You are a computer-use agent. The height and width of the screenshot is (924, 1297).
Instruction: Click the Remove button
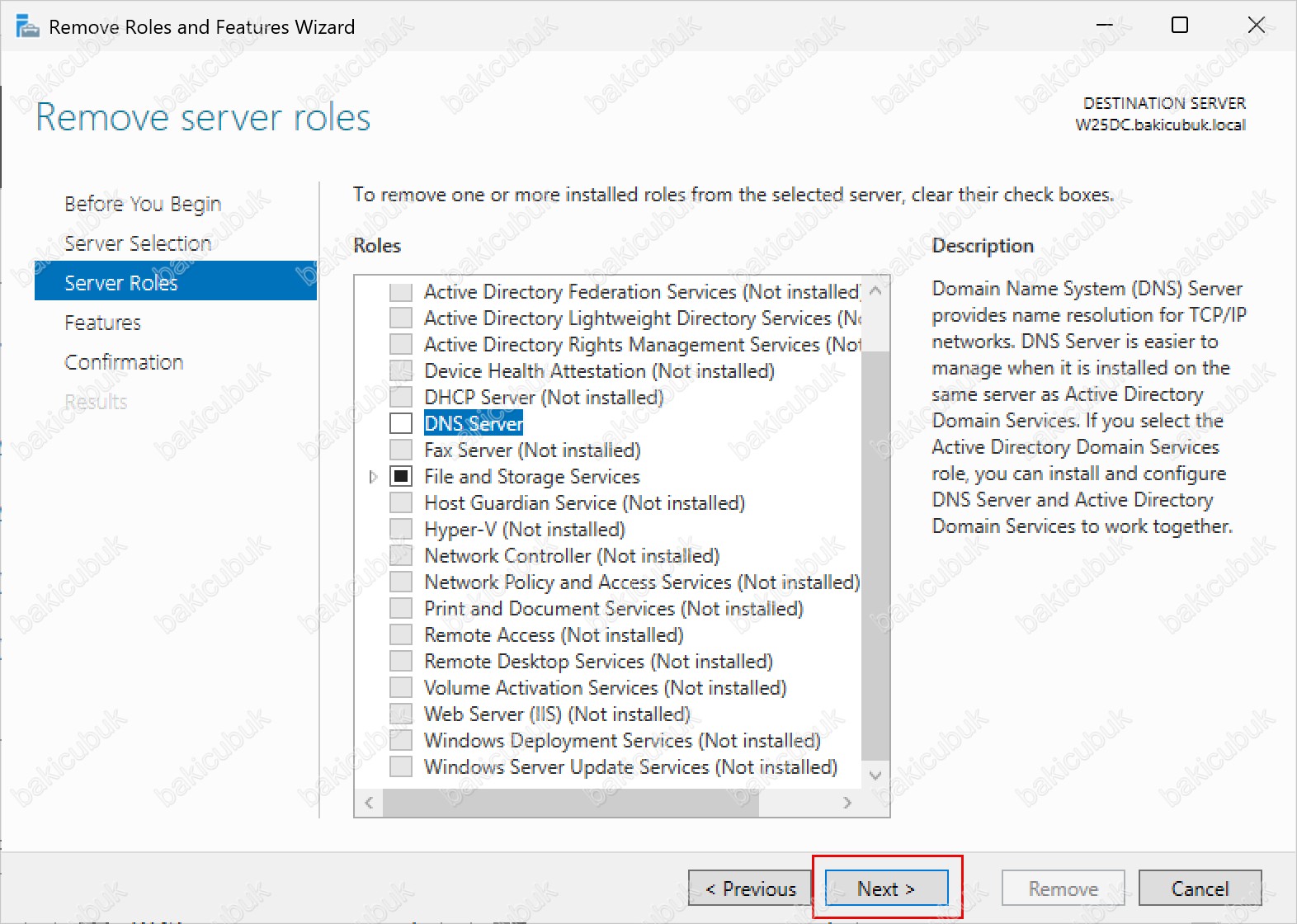tap(1063, 889)
